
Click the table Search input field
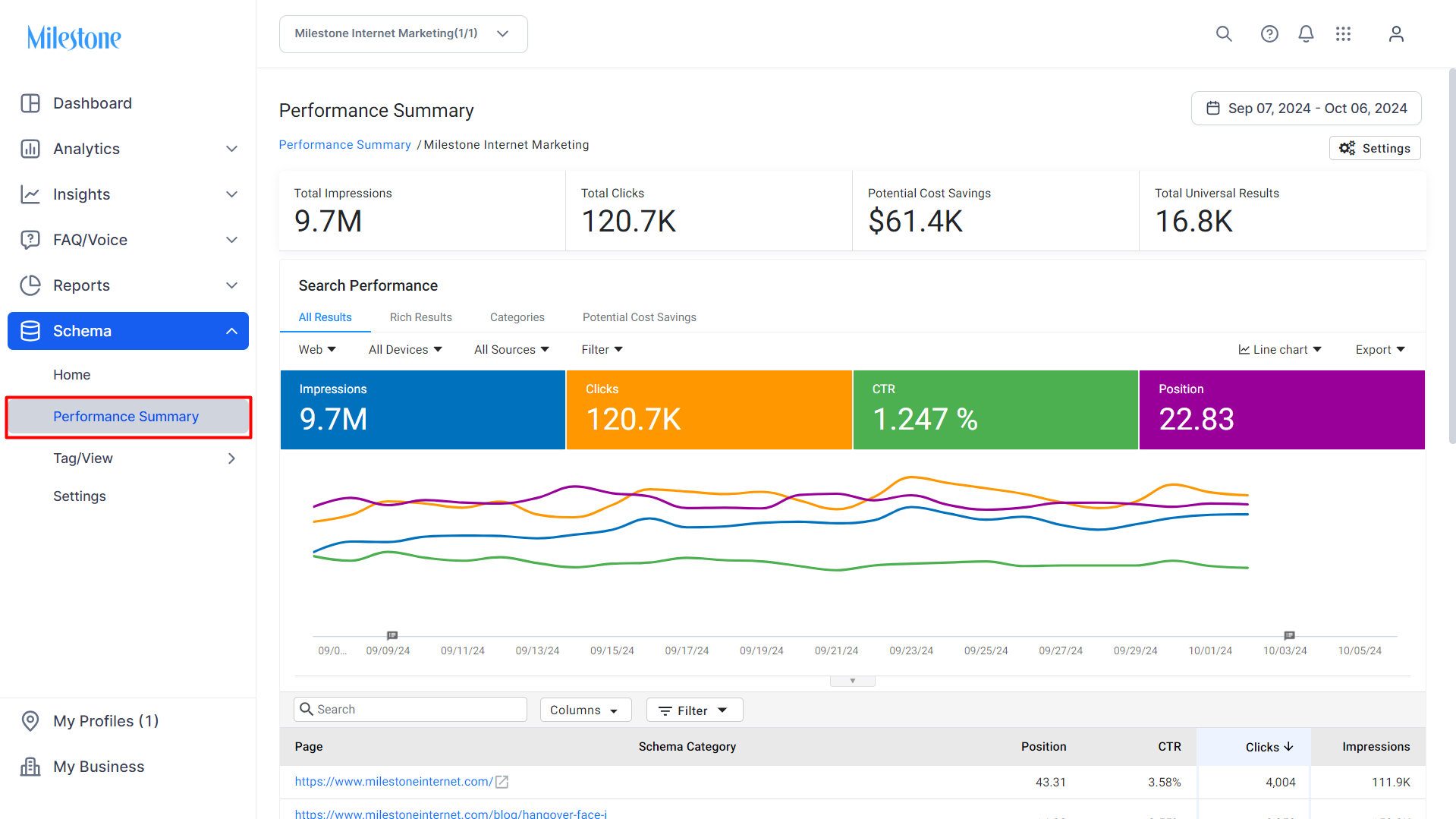(410, 709)
